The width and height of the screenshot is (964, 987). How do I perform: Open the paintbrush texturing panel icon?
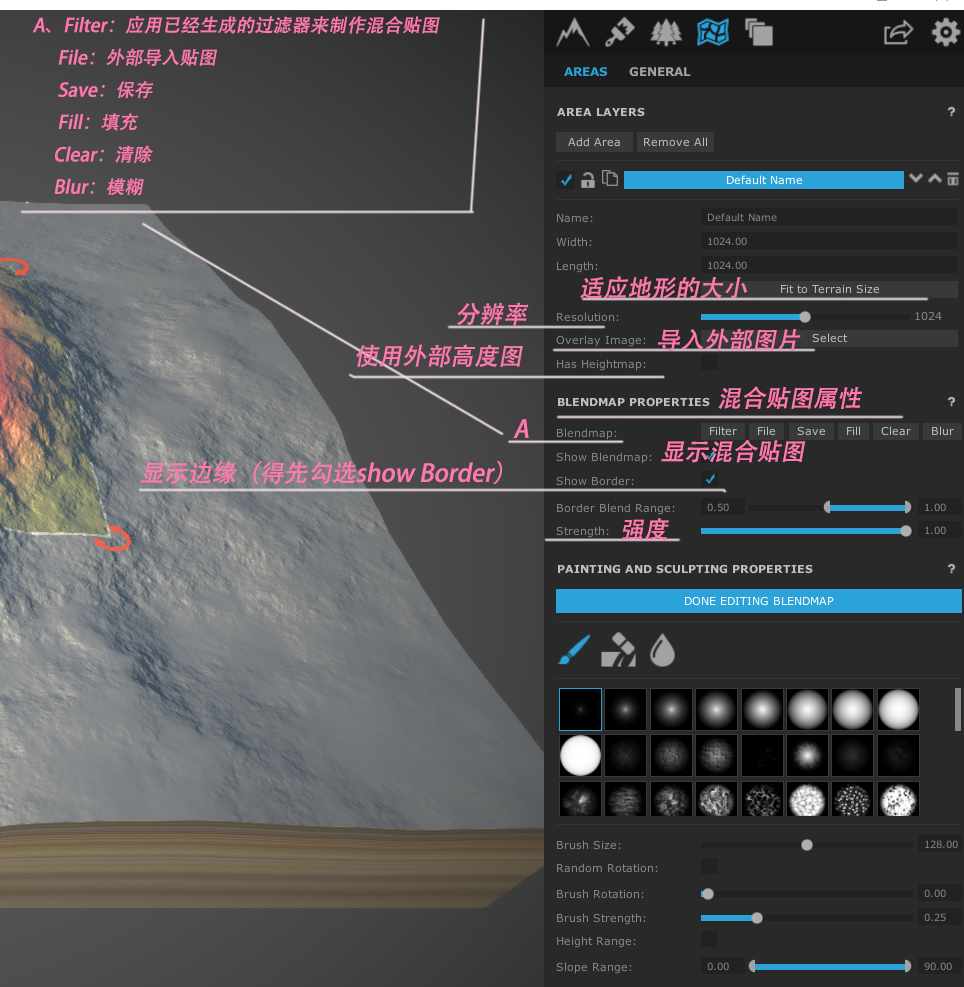(x=619, y=32)
